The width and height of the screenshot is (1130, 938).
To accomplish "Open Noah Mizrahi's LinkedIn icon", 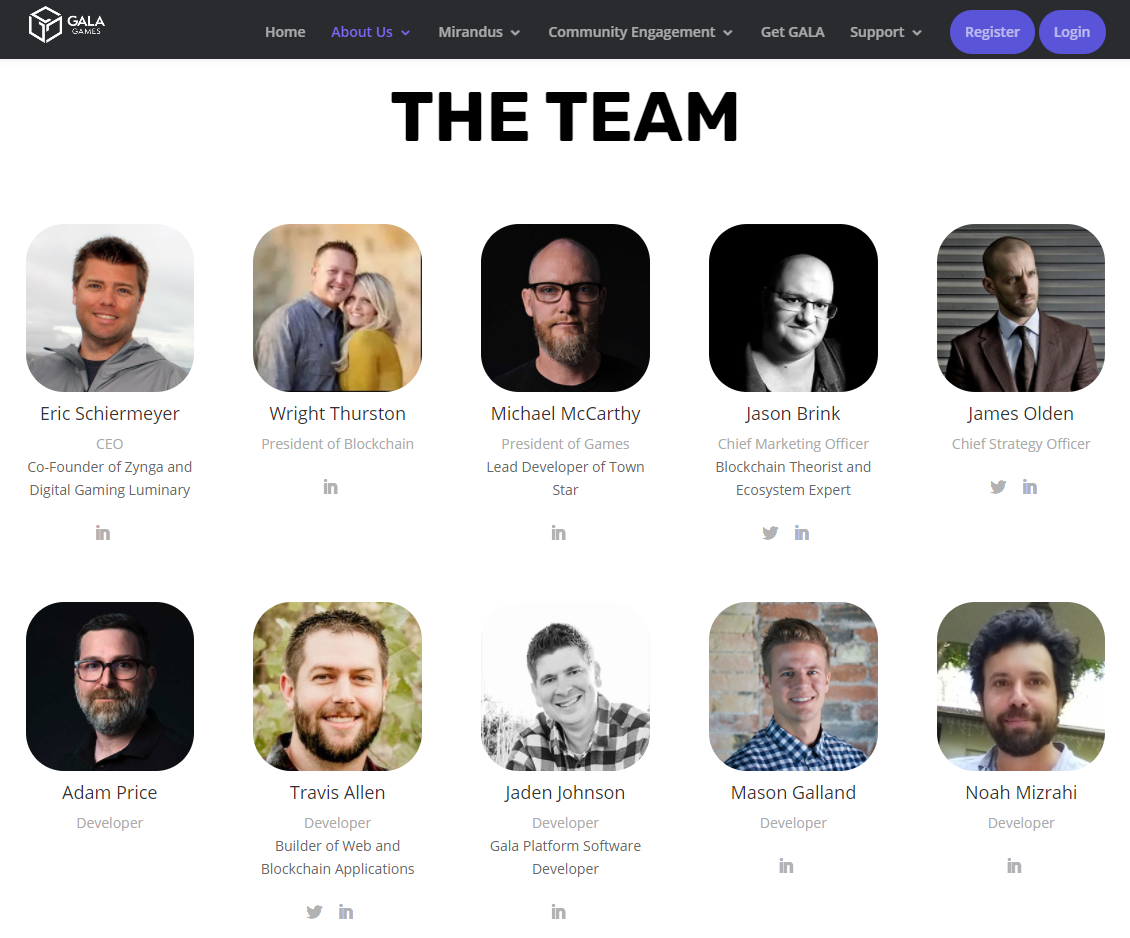I will click(x=1014, y=866).
